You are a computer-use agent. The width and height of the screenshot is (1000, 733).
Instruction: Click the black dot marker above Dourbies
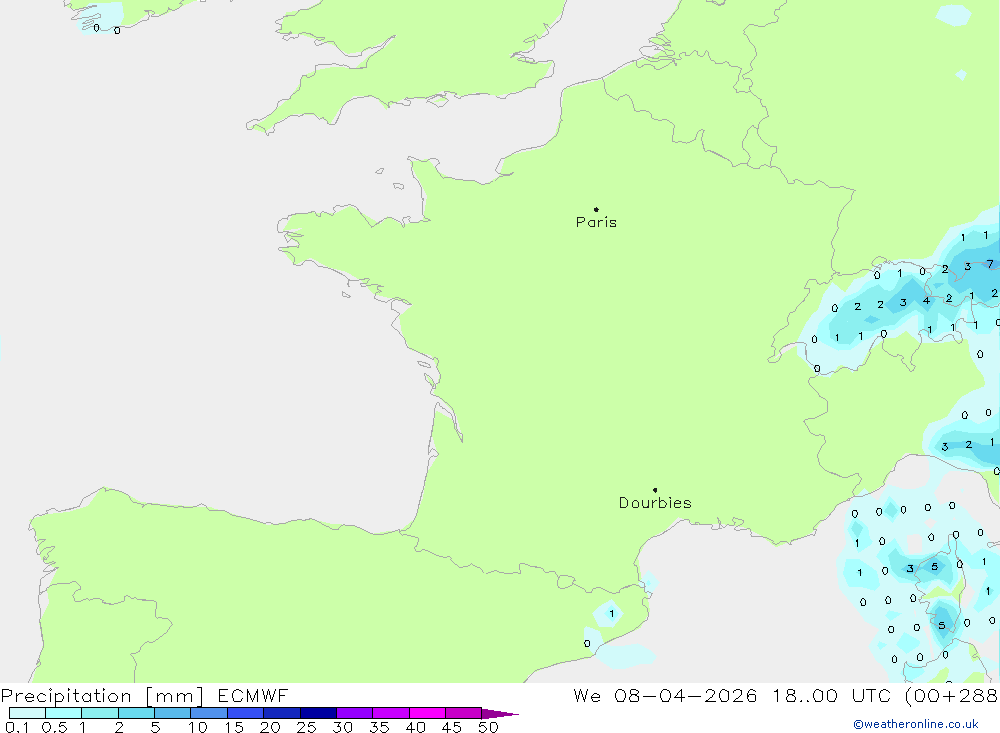point(655,490)
